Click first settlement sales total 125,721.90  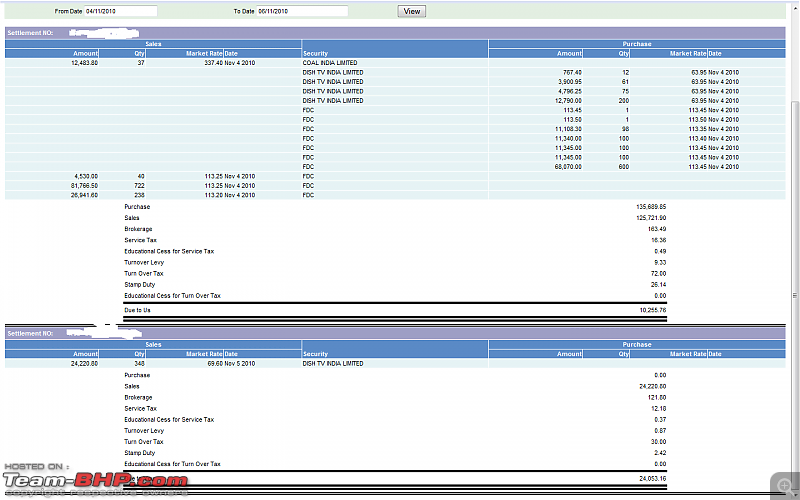point(651,218)
